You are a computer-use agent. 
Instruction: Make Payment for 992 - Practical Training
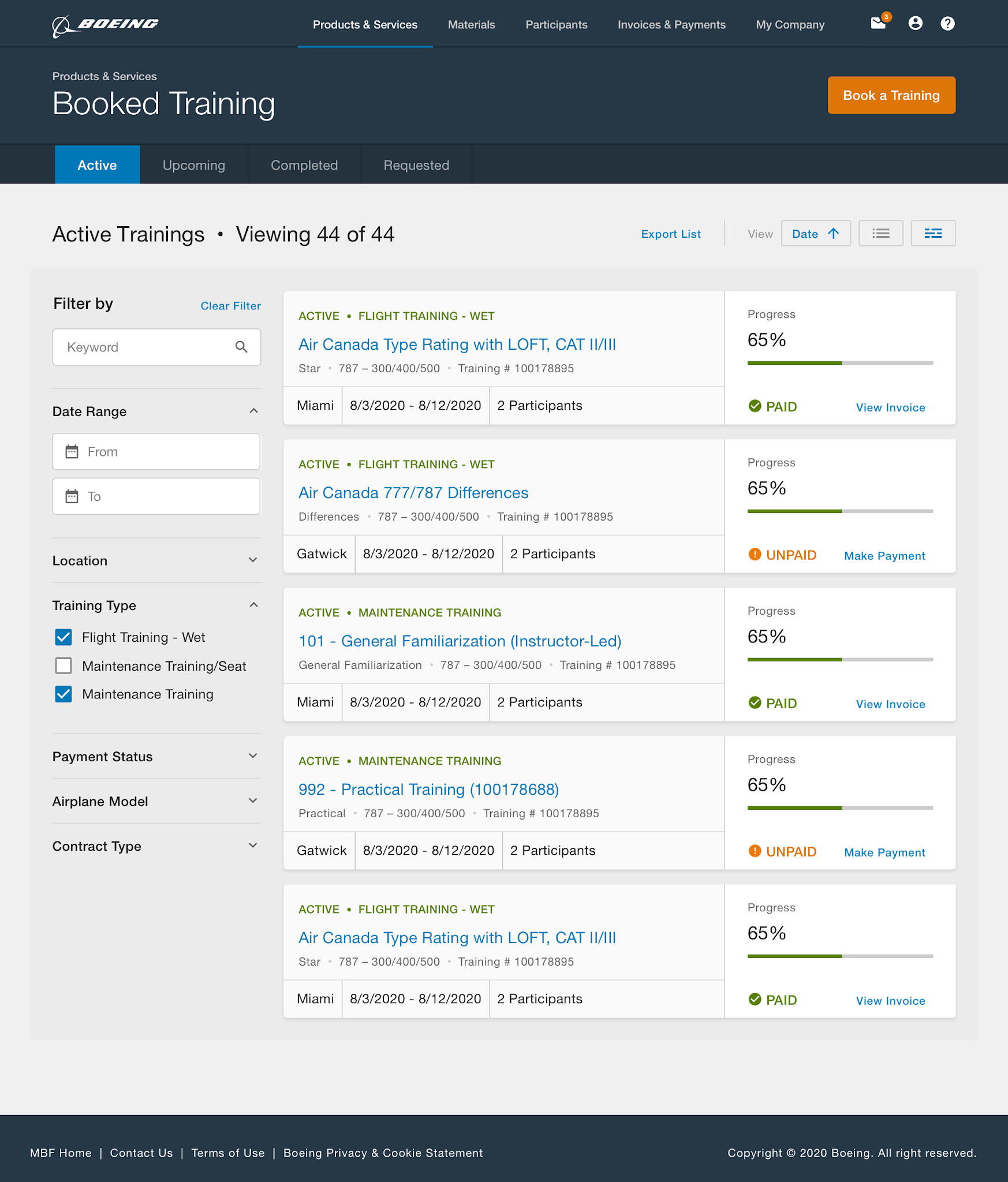tap(884, 852)
